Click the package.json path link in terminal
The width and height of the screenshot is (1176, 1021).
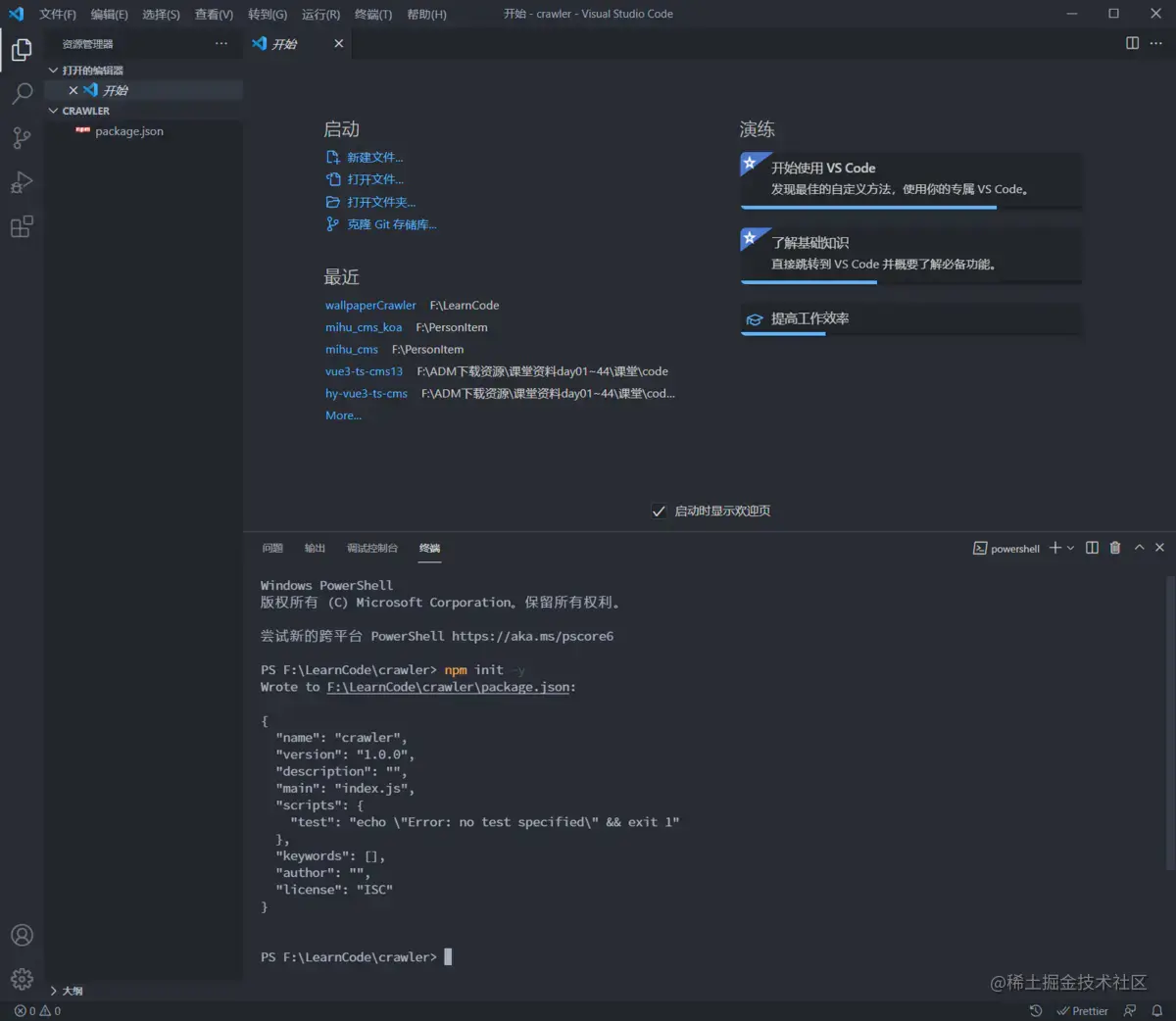pos(448,688)
